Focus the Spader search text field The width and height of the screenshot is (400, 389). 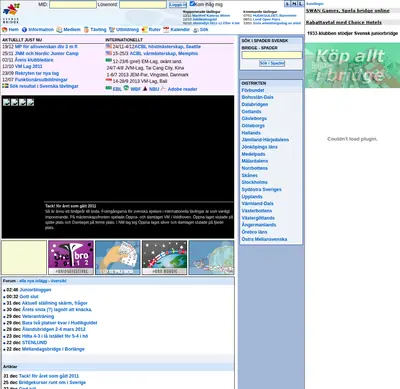[x=272, y=55]
